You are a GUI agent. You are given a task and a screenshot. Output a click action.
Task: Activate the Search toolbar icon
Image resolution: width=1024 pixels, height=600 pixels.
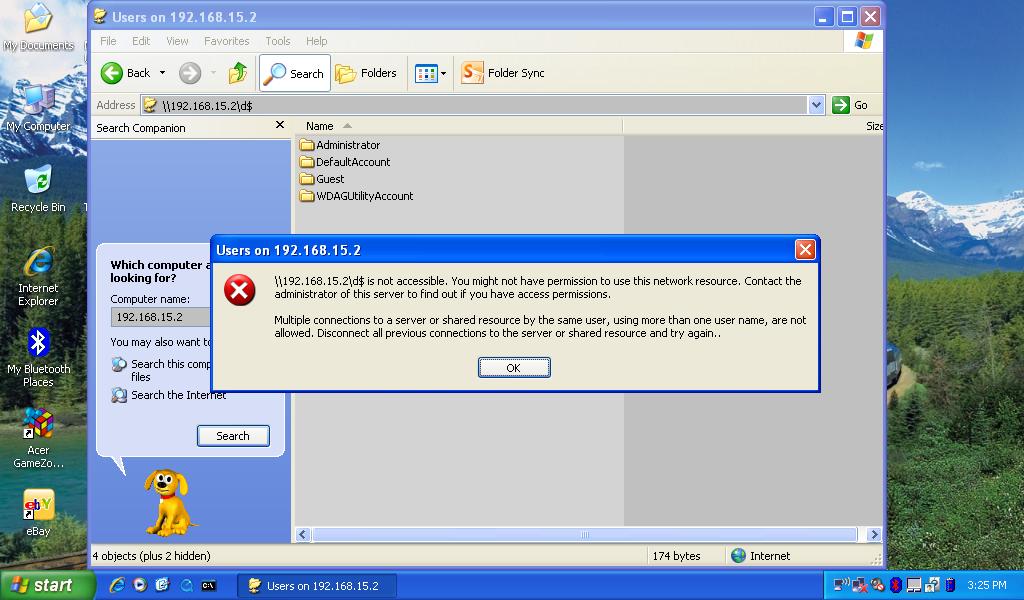pyautogui.click(x=294, y=72)
